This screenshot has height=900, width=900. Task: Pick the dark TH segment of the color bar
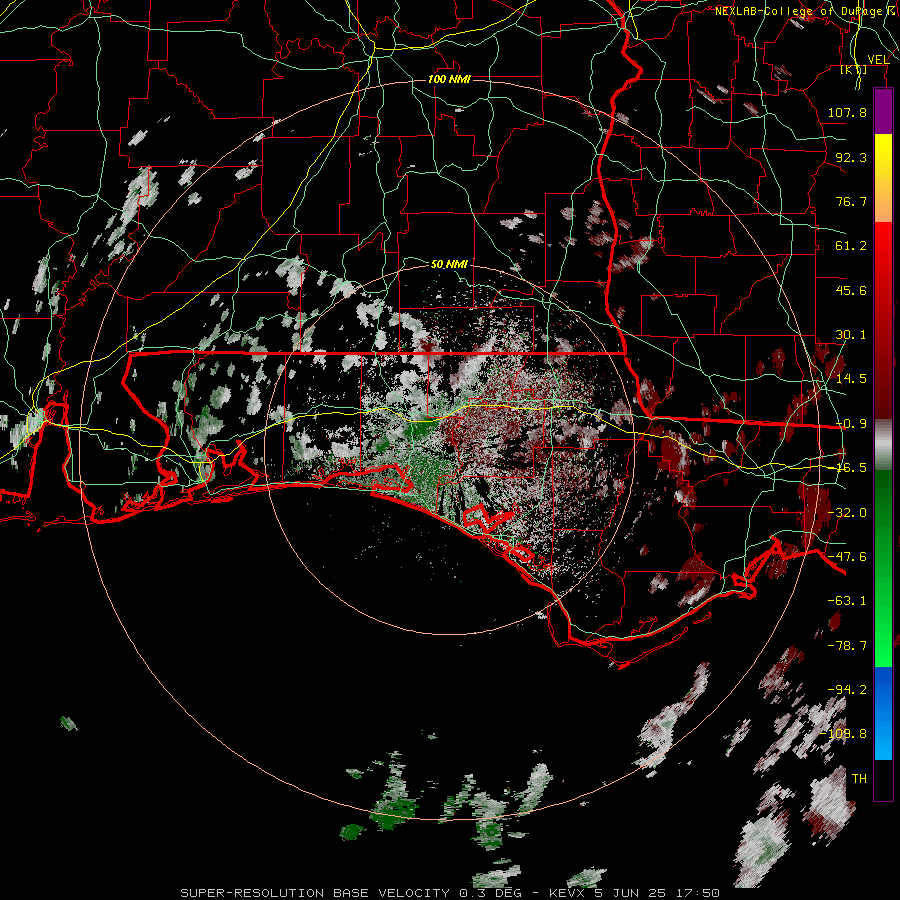point(883,780)
